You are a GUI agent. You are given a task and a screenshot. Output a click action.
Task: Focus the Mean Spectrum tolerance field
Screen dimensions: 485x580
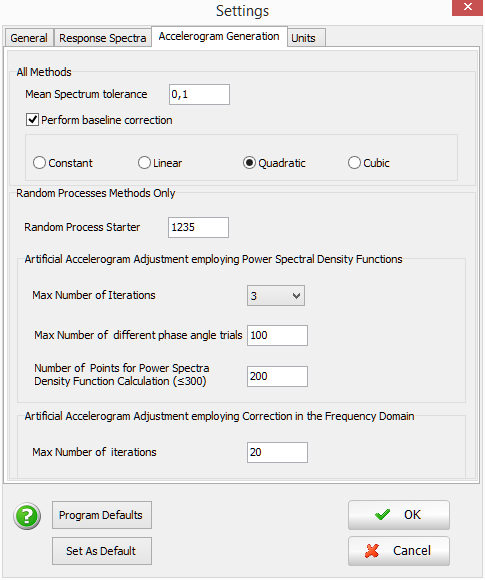tap(199, 94)
